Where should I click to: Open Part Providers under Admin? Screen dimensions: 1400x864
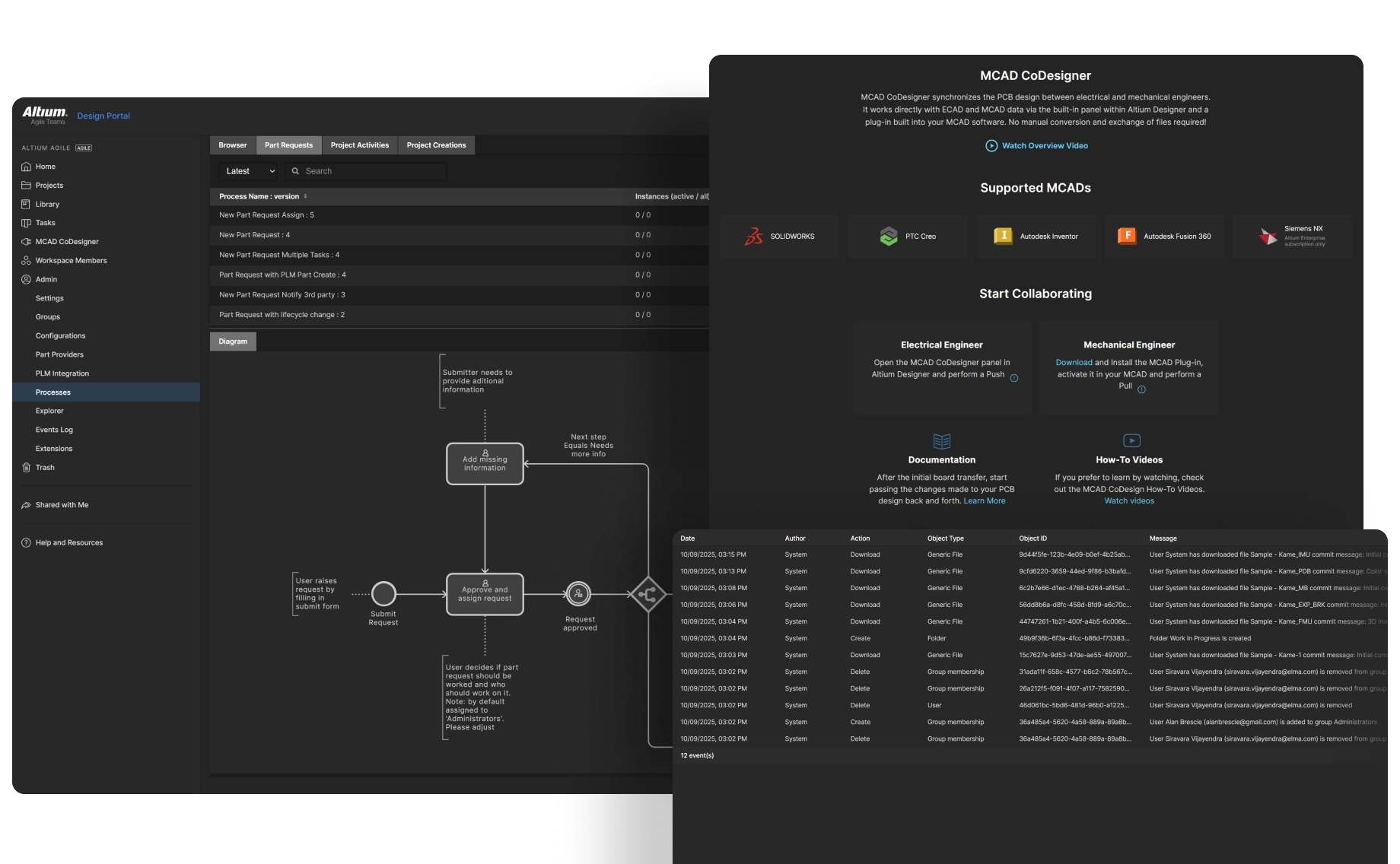pos(59,354)
